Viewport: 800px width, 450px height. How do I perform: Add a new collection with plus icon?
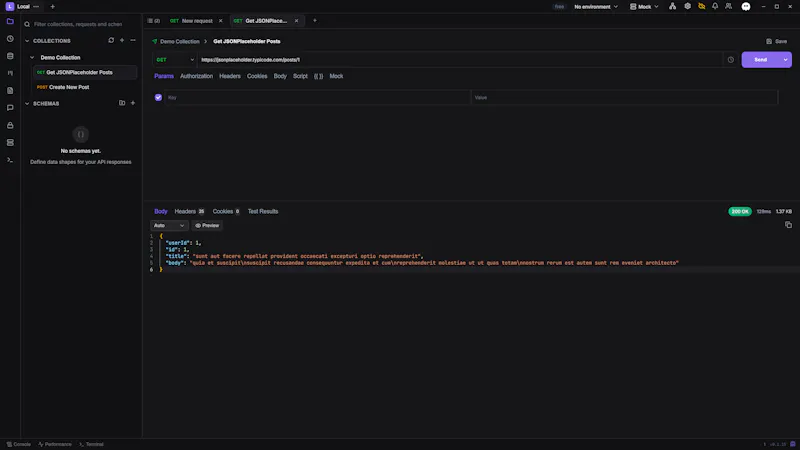[122, 40]
